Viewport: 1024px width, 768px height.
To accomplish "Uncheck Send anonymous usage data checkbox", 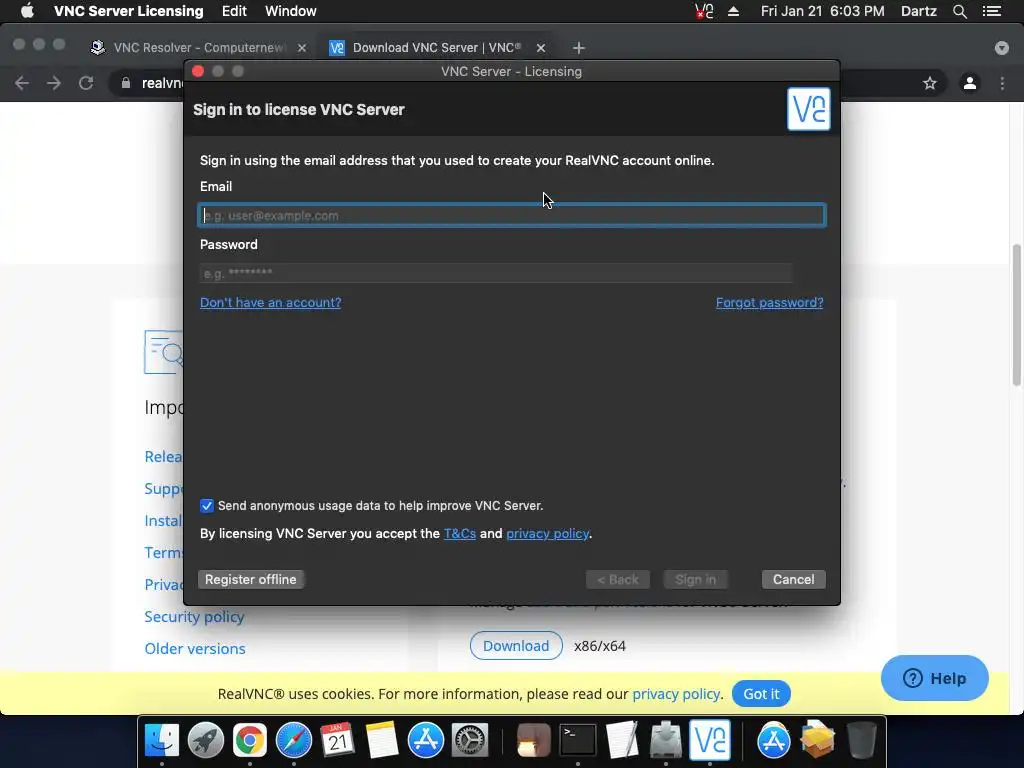I will click(207, 505).
